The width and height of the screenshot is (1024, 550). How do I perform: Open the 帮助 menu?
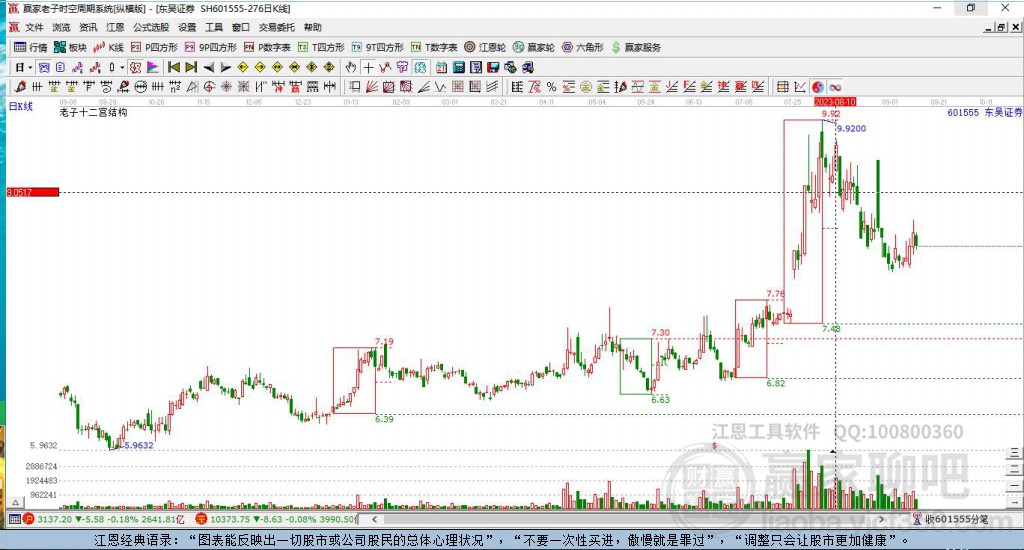point(313,27)
